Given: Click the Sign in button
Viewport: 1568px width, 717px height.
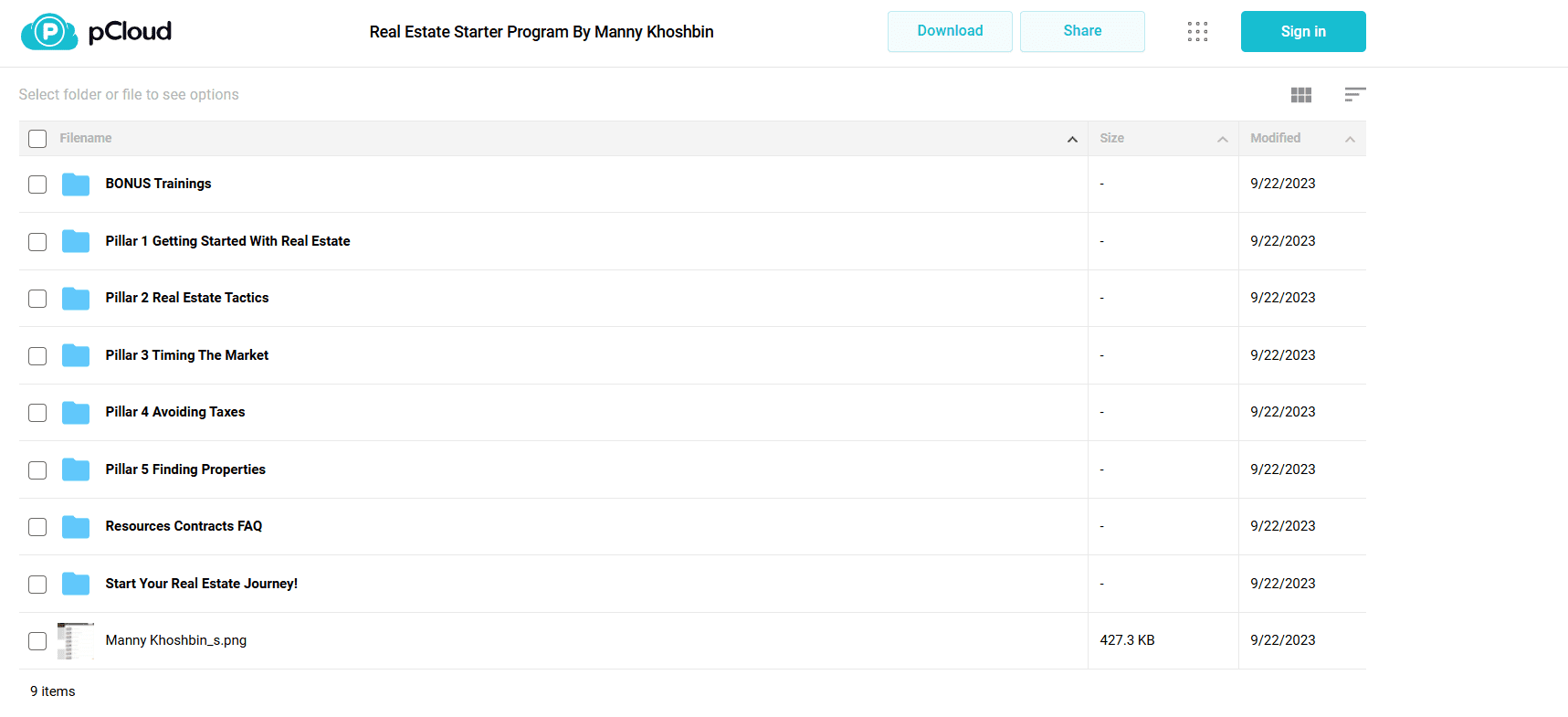Looking at the screenshot, I should [x=1303, y=31].
